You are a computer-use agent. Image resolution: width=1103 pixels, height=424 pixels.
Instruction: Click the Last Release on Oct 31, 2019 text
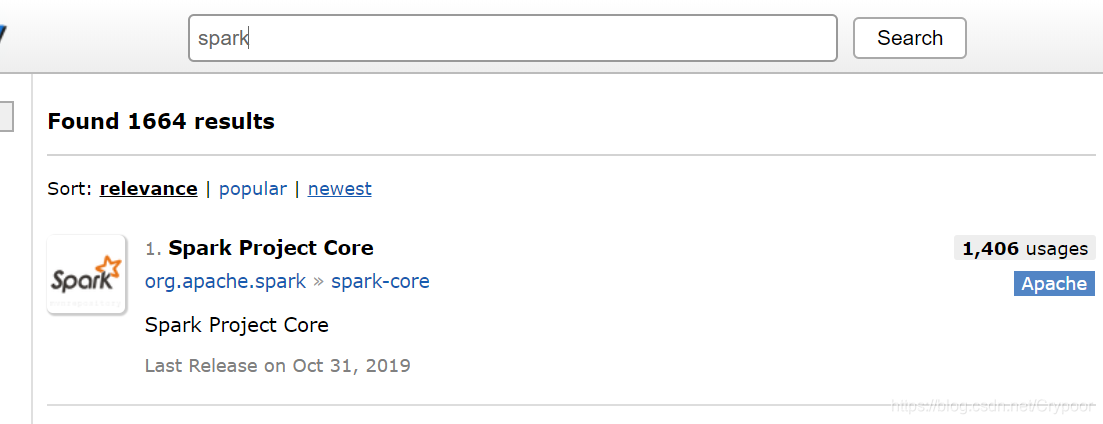coord(277,365)
